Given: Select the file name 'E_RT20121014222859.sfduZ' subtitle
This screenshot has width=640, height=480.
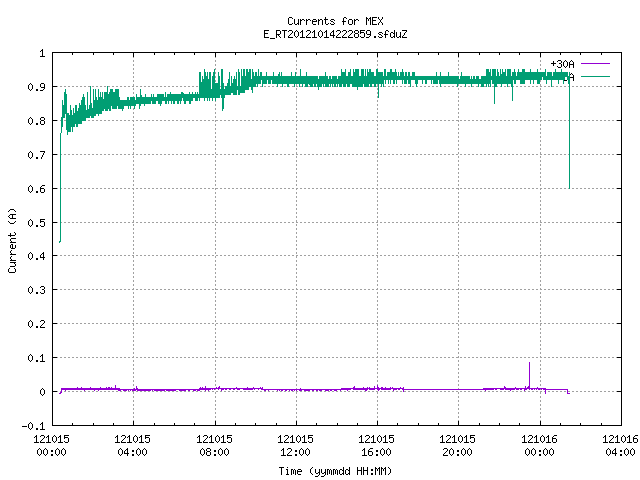Looking at the screenshot, I should (x=335, y=34).
